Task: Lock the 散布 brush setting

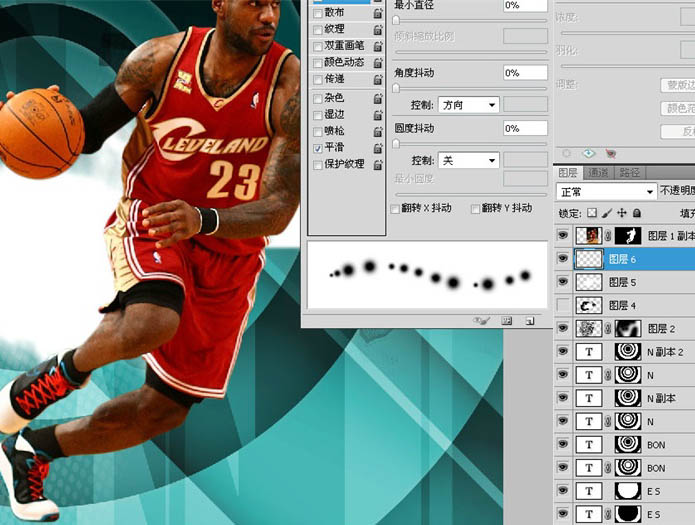Action: point(378,13)
